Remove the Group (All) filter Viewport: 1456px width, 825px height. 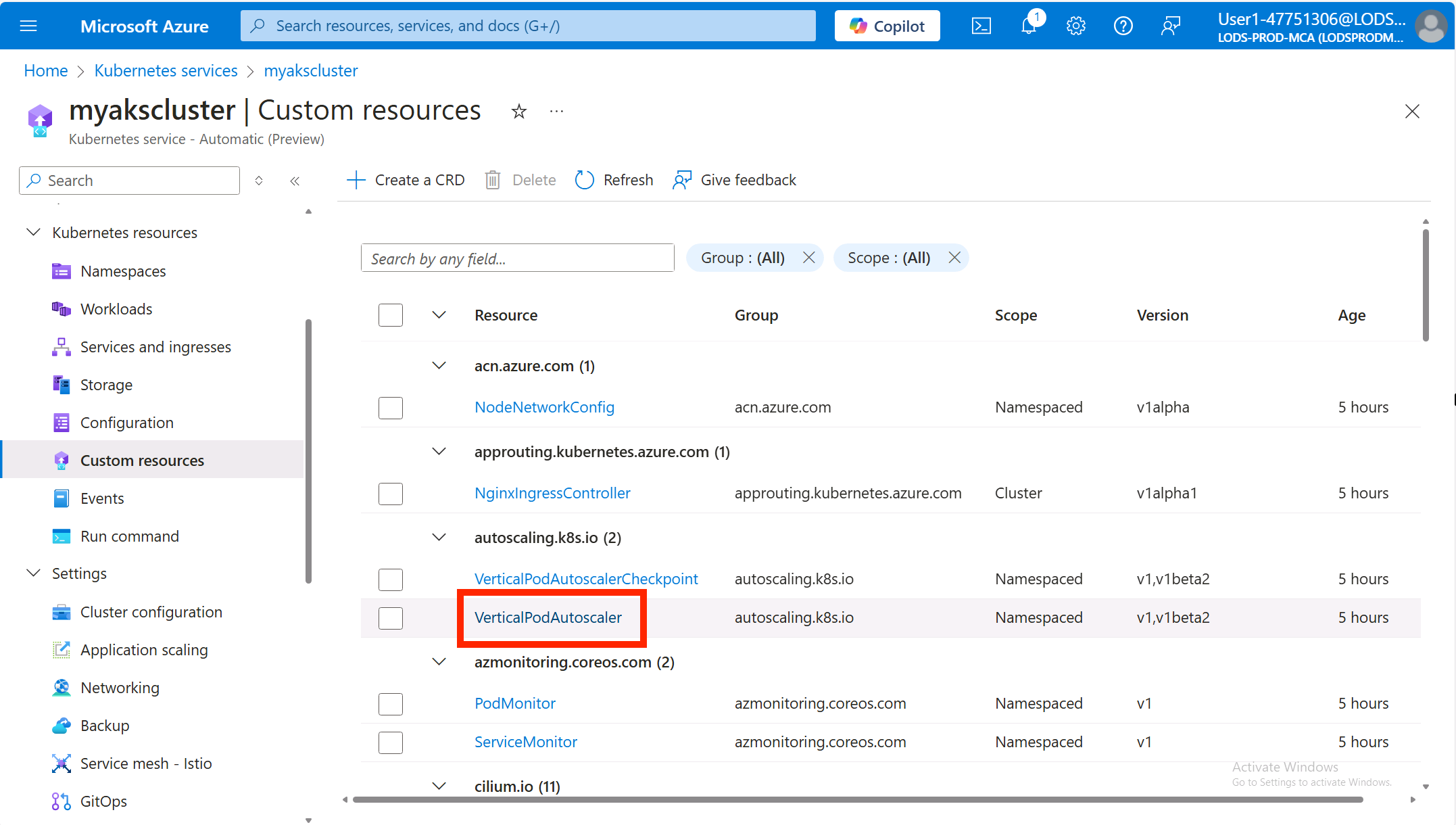point(808,258)
